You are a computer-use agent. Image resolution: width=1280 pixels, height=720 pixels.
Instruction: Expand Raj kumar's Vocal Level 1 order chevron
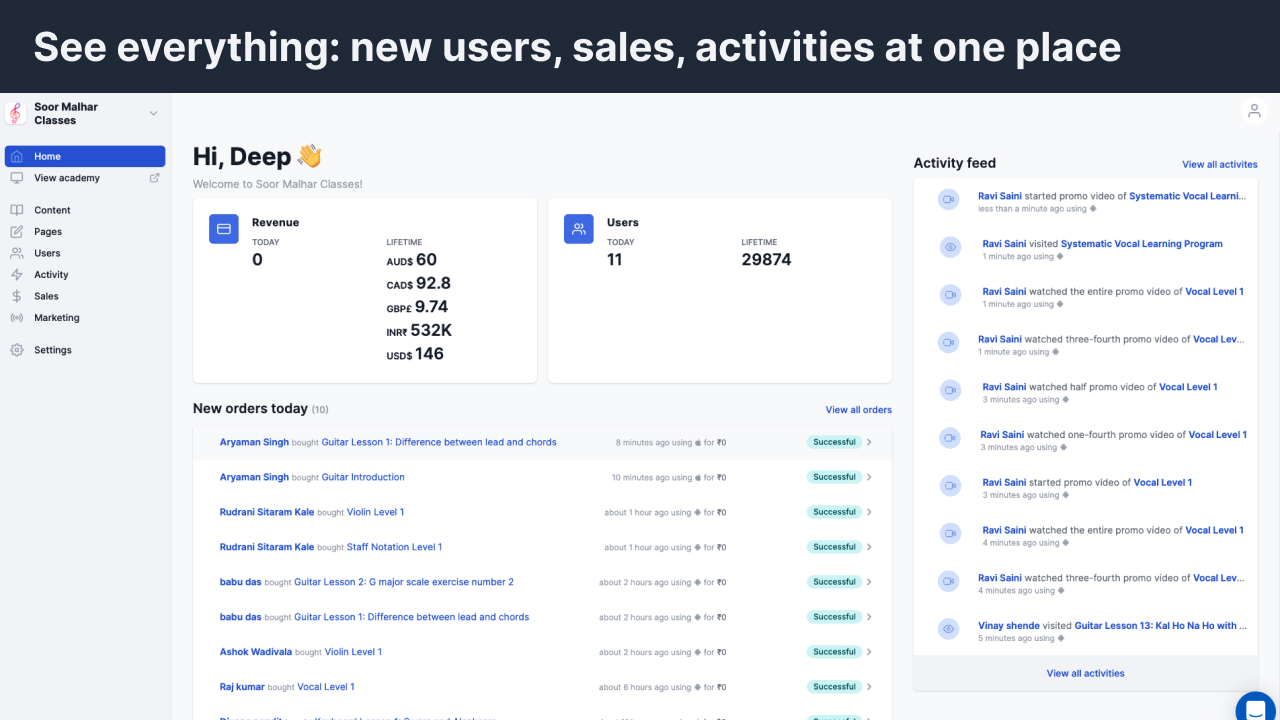869,687
